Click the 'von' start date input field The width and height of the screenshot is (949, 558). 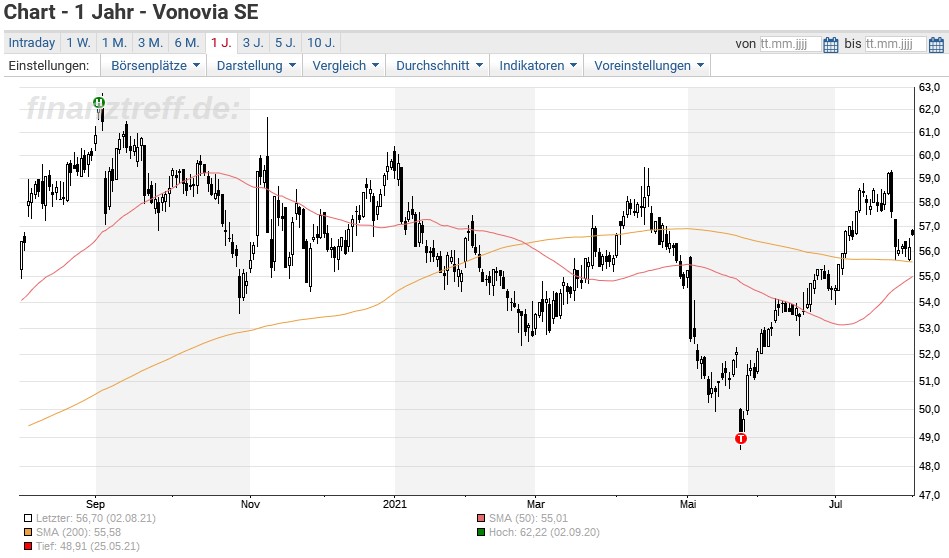click(x=790, y=44)
